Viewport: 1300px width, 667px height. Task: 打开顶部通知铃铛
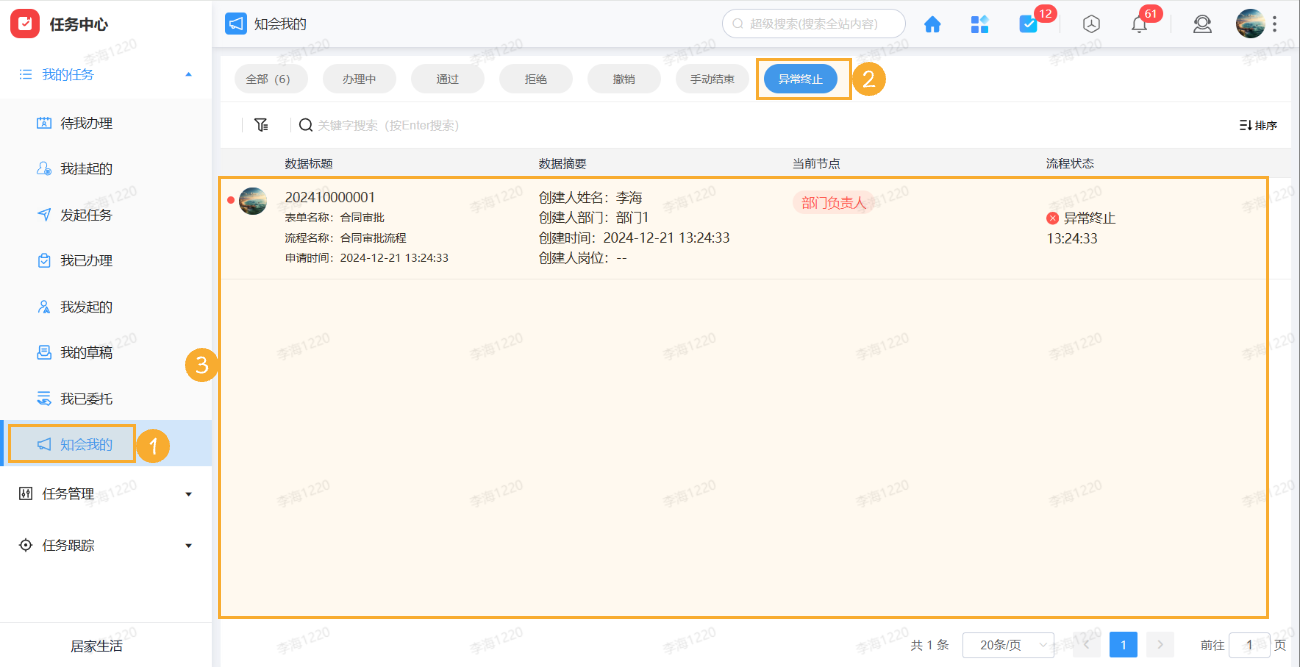pos(1138,23)
